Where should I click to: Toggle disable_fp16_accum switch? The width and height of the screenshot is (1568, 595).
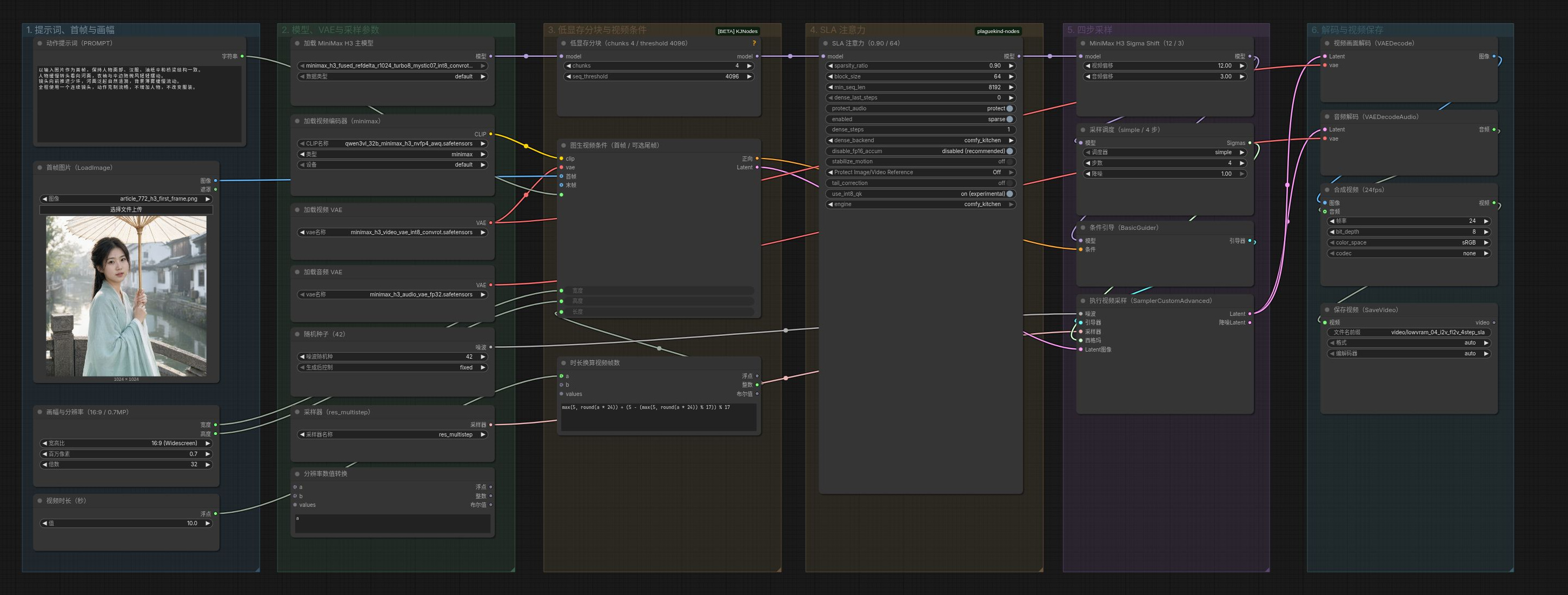pyautogui.click(x=1010, y=151)
